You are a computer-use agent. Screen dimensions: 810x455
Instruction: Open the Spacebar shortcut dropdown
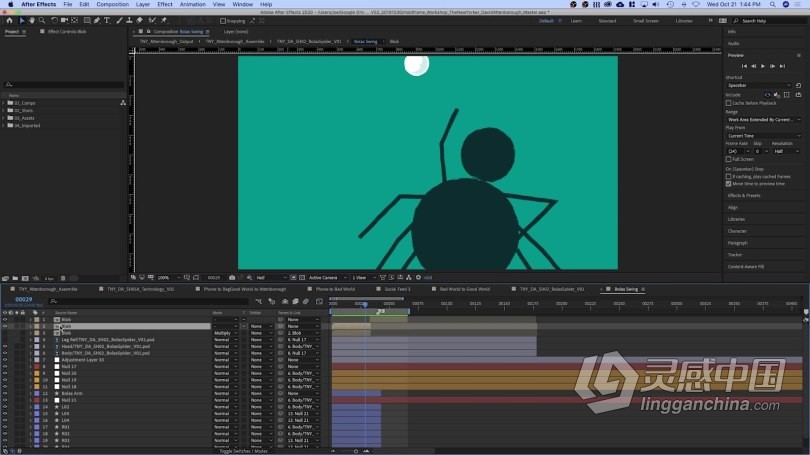click(759, 85)
